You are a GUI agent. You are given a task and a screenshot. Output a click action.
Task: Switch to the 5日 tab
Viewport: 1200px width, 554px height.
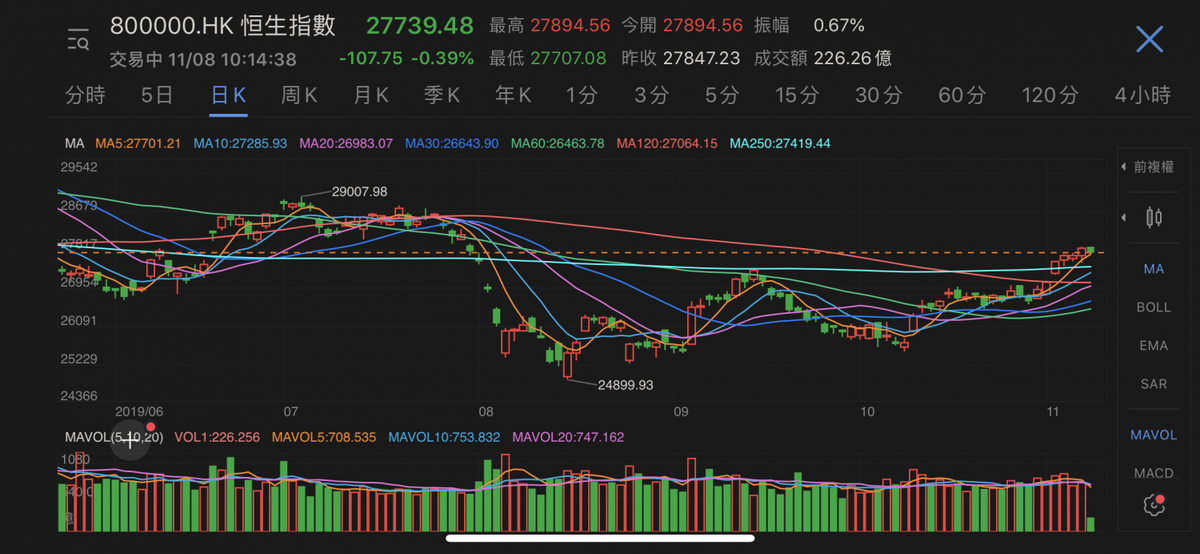[x=157, y=96]
